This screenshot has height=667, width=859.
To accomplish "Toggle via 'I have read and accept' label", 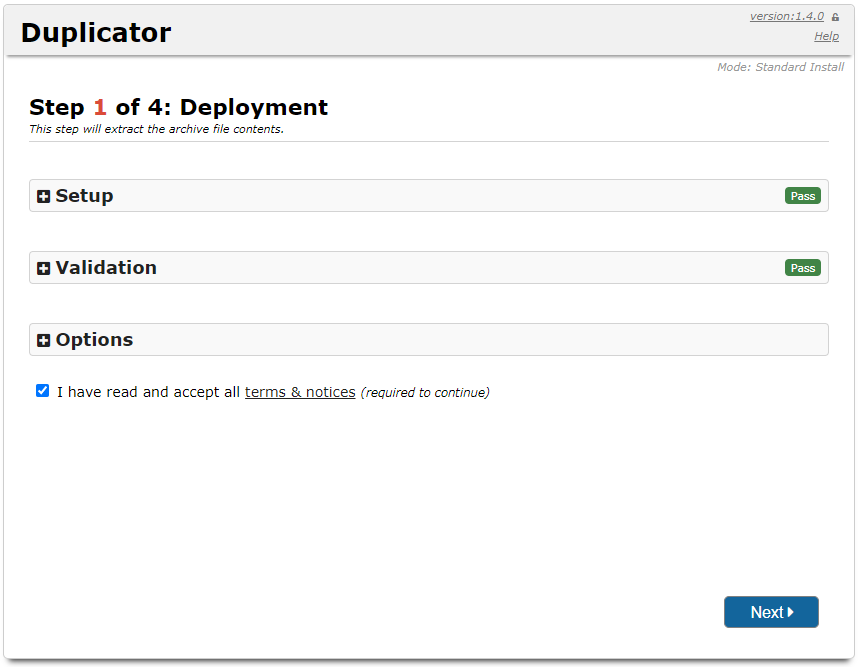I will (148, 392).
